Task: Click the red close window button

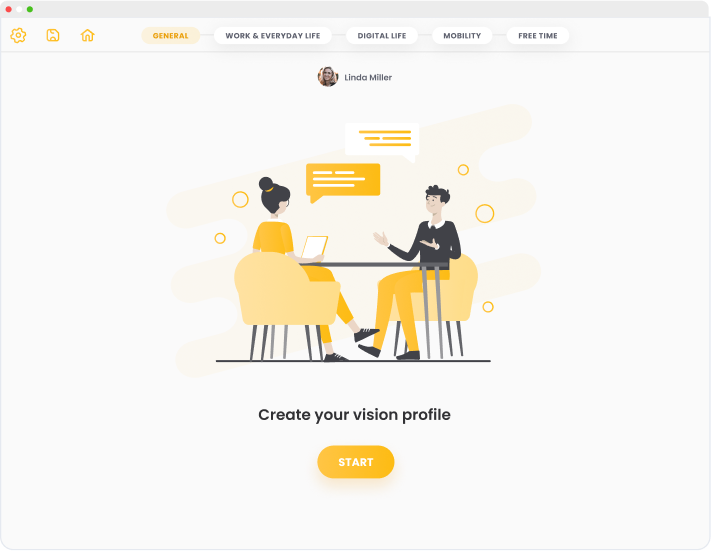Action: [9, 9]
